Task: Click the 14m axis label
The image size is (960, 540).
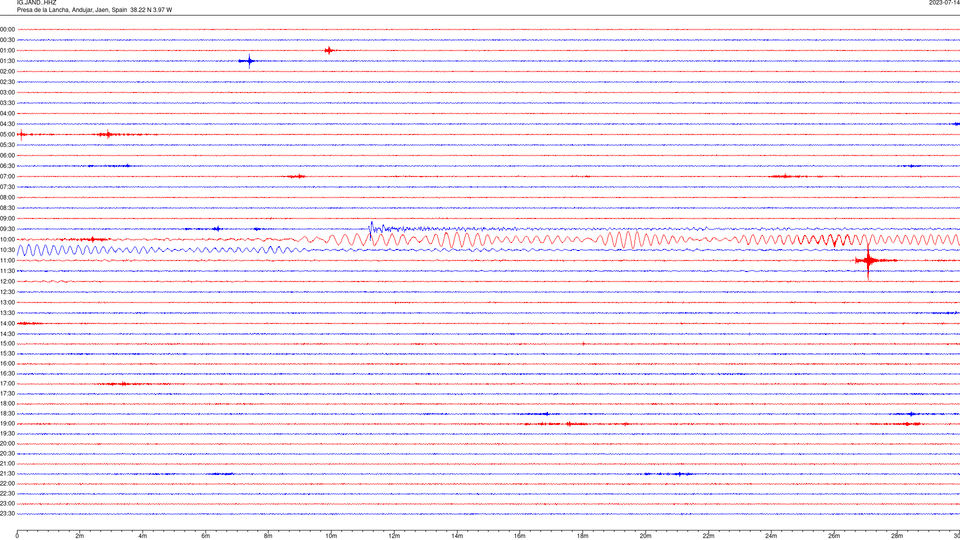Action: pyautogui.click(x=457, y=536)
